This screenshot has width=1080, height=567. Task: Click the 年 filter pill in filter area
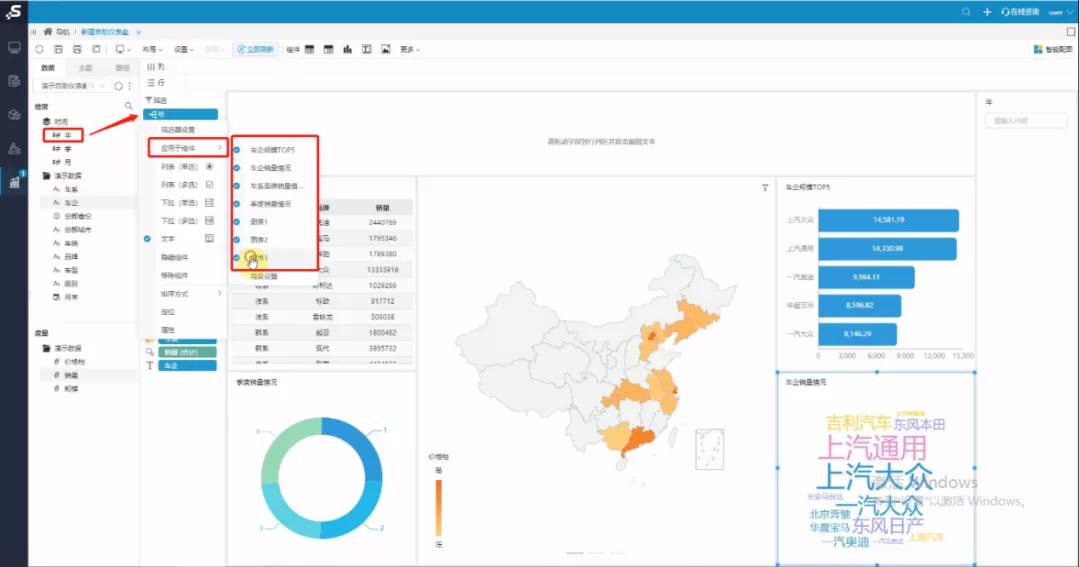click(180, 114)
